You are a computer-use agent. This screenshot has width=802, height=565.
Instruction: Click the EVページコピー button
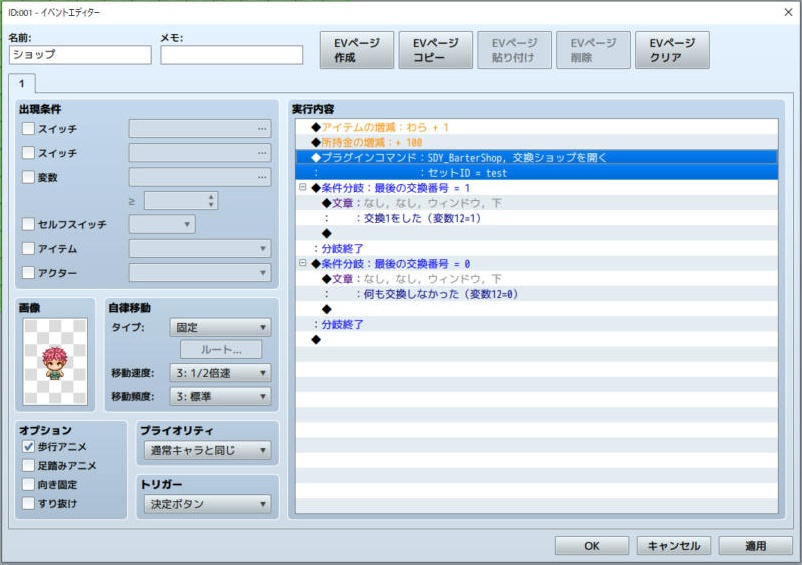pos(435,50)
